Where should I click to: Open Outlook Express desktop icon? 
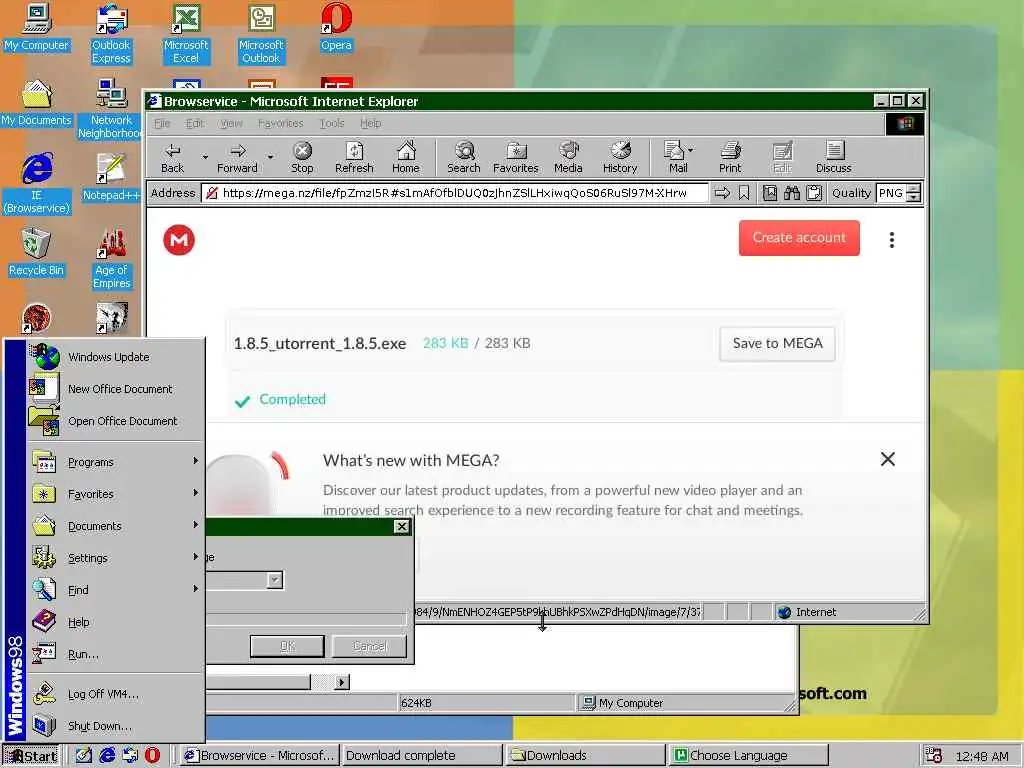[111, 34]
